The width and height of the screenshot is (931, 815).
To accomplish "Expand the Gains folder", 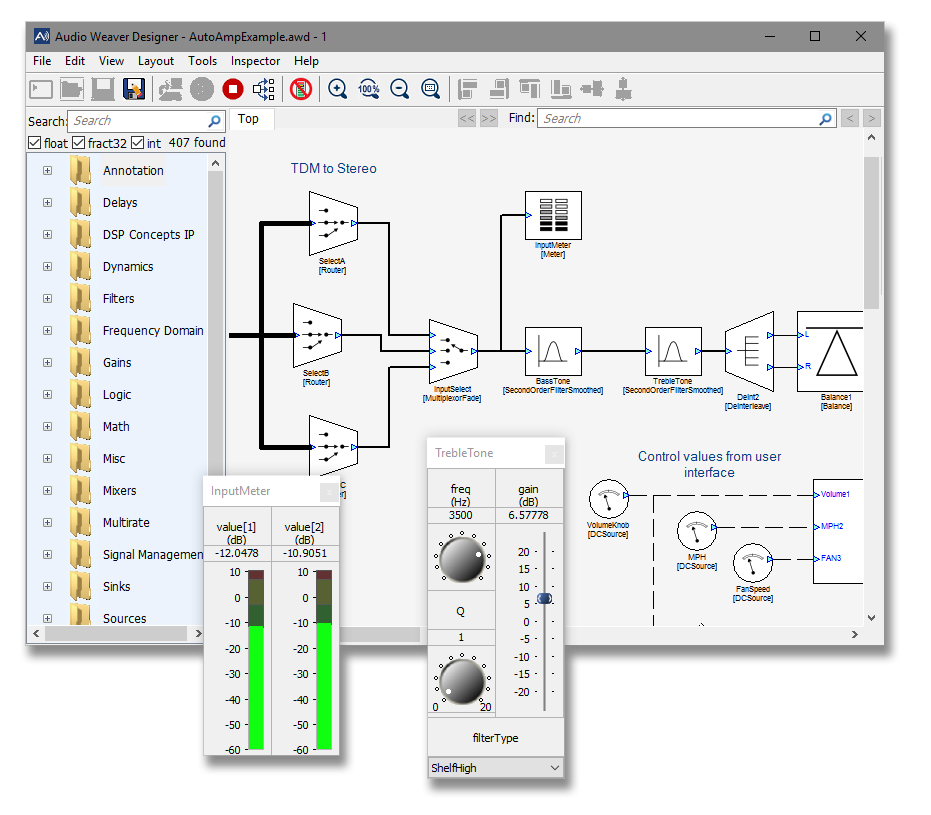I will [48, 363].
